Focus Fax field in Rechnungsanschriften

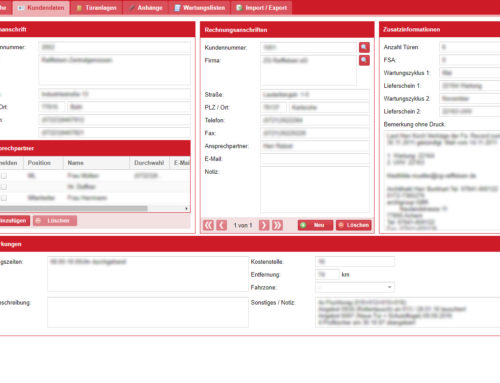click(x=315, y=133)
